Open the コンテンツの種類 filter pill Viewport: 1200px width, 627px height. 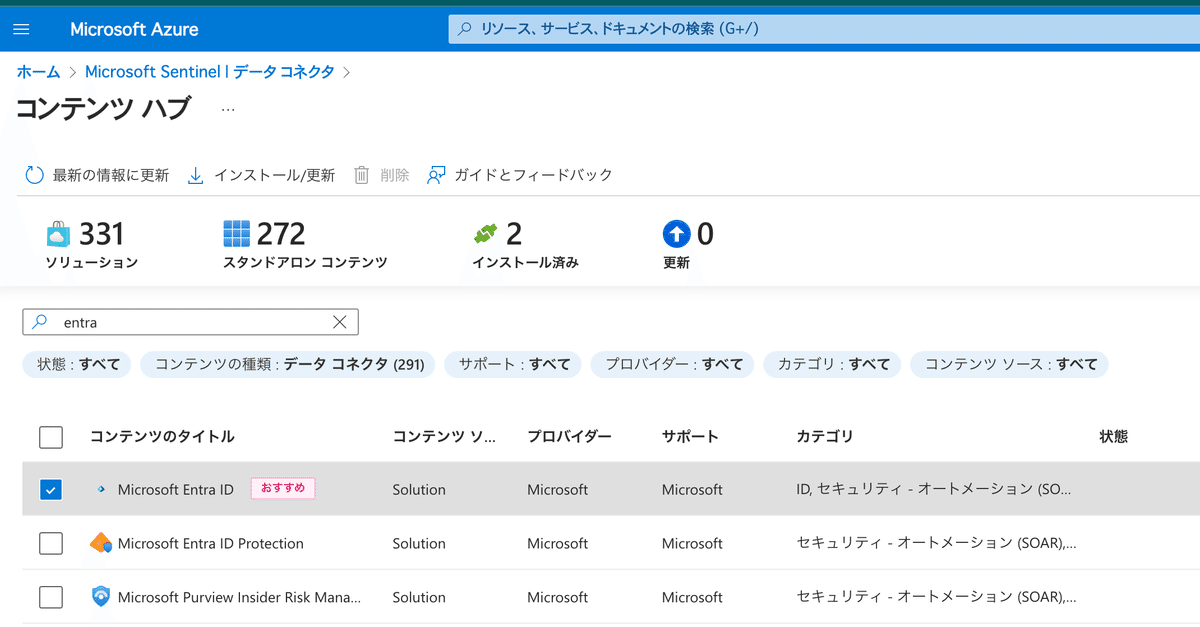pos(290,365)
